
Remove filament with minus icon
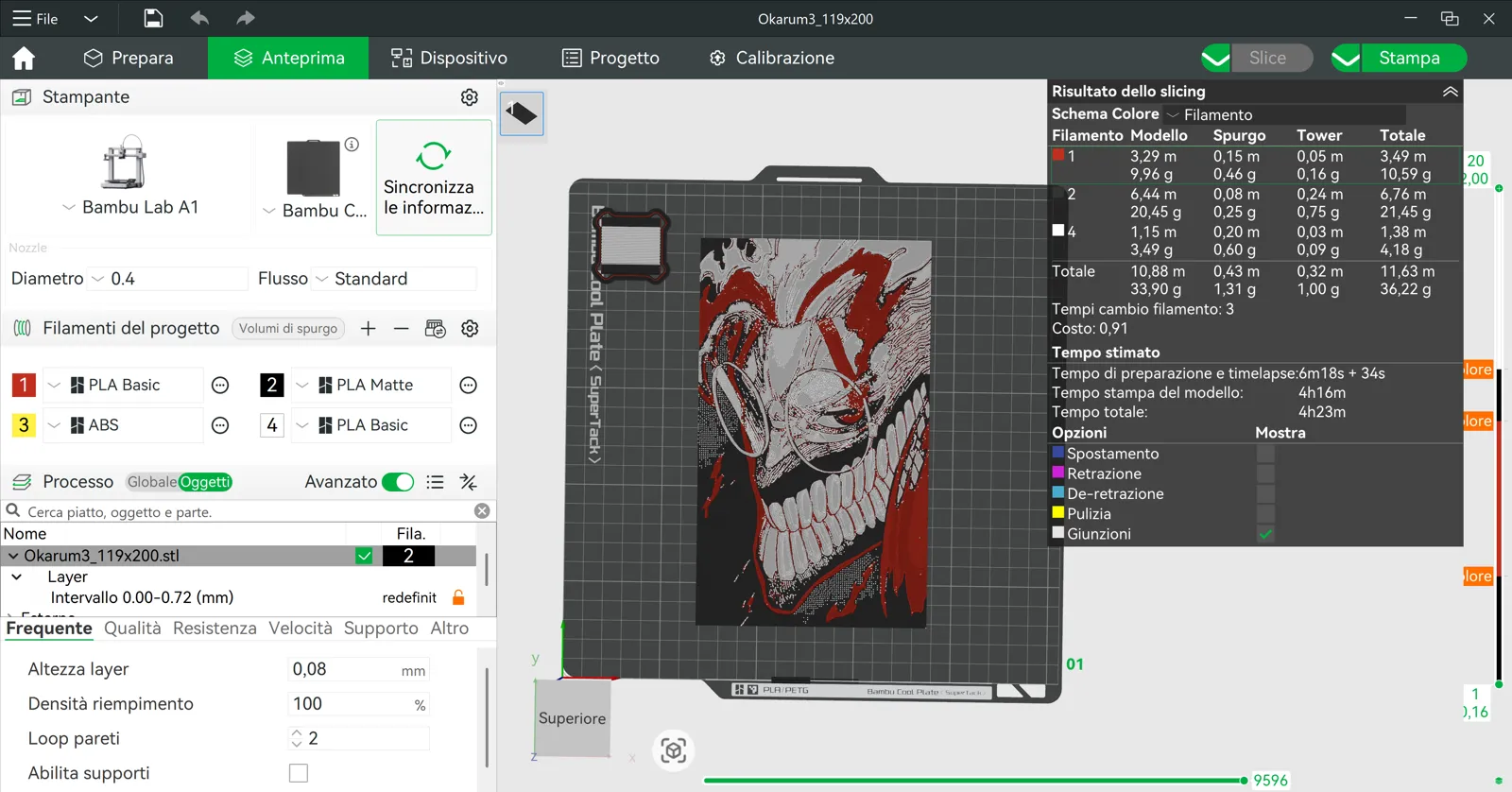click(x=402, y=328)
